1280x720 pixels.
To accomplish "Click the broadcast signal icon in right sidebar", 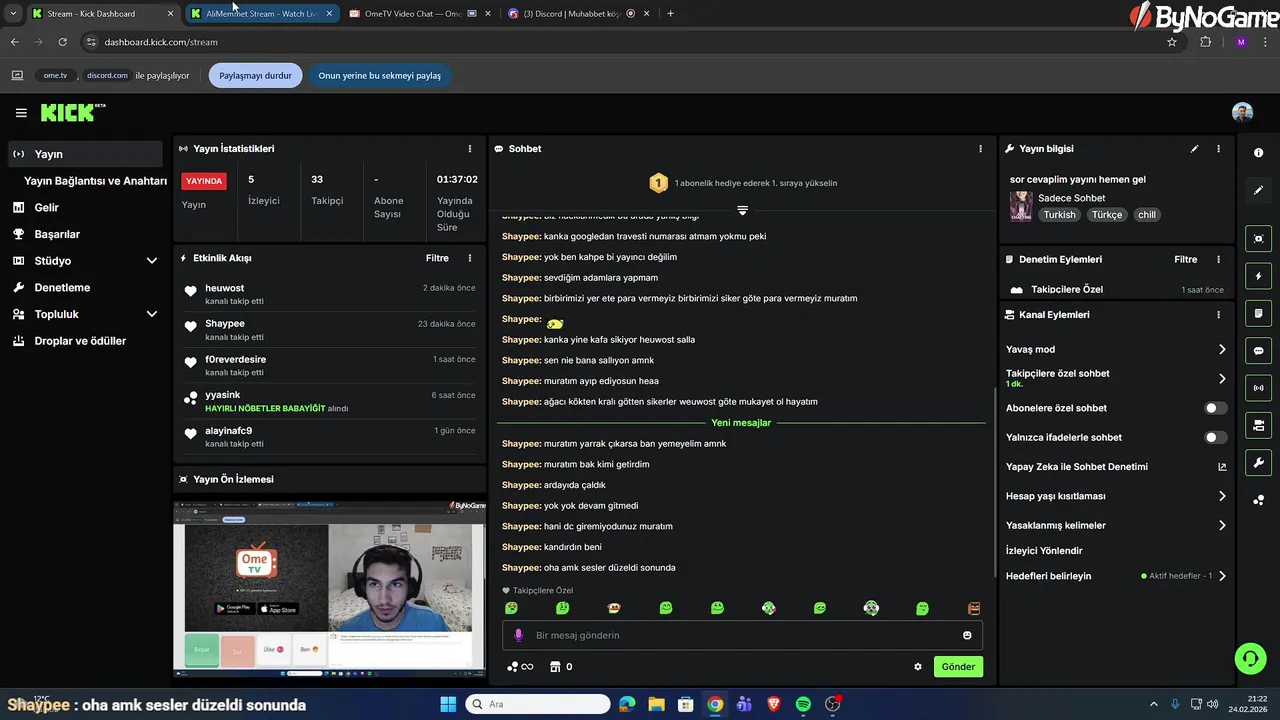I will click(1258, 388).
